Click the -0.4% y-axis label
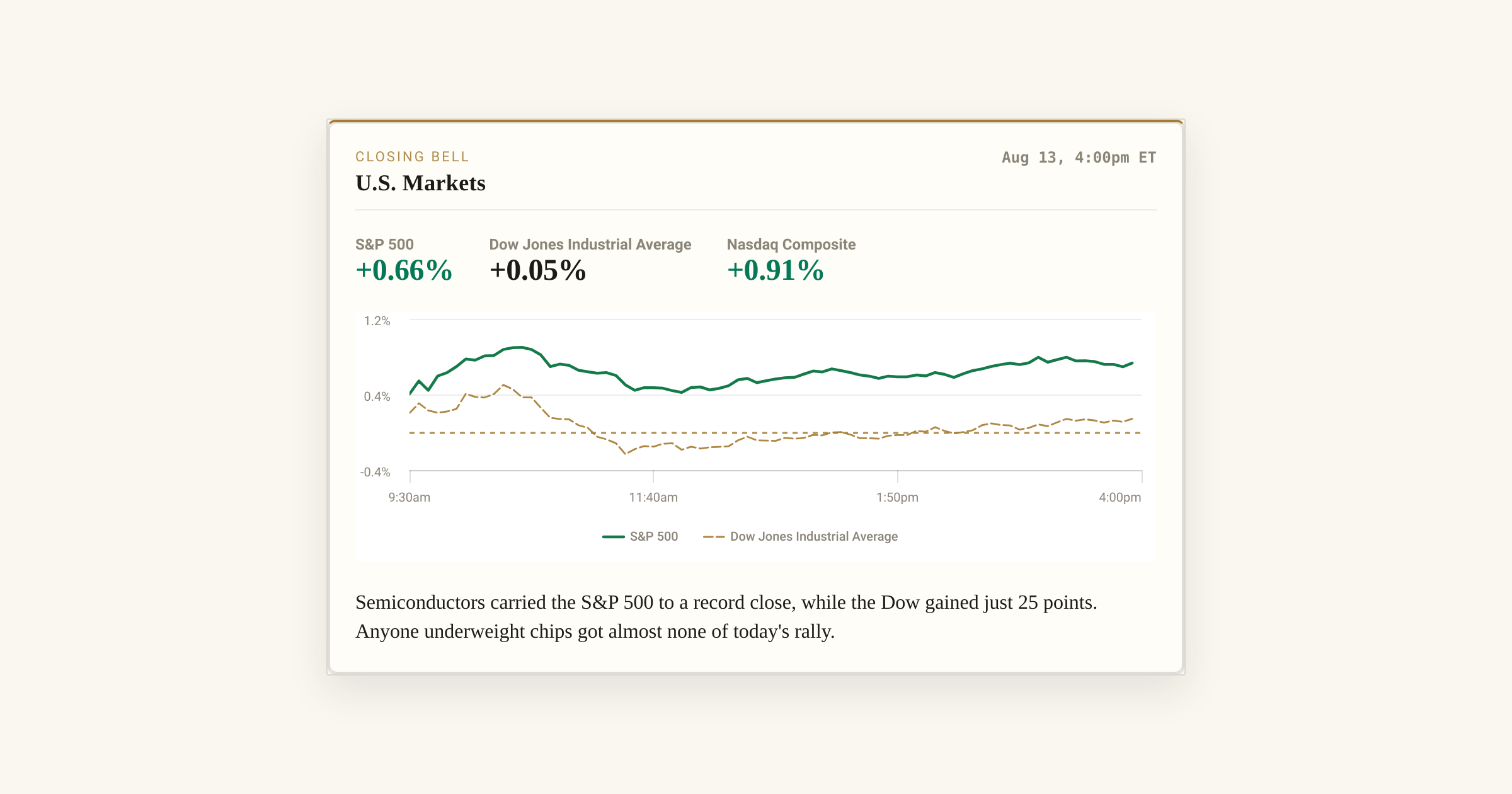Image resolution: width=1512 pixels, height=794 pixels. pos(375,472)
